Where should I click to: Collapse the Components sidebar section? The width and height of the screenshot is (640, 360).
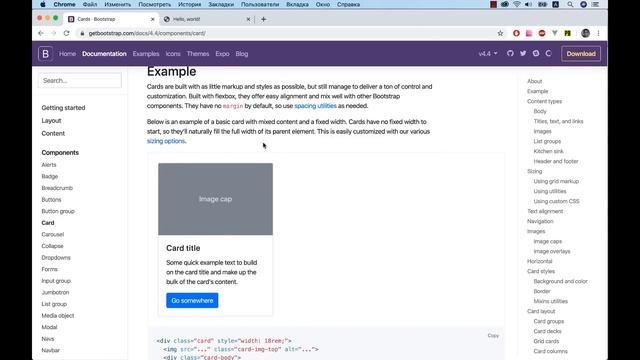(x=60, y=152)
